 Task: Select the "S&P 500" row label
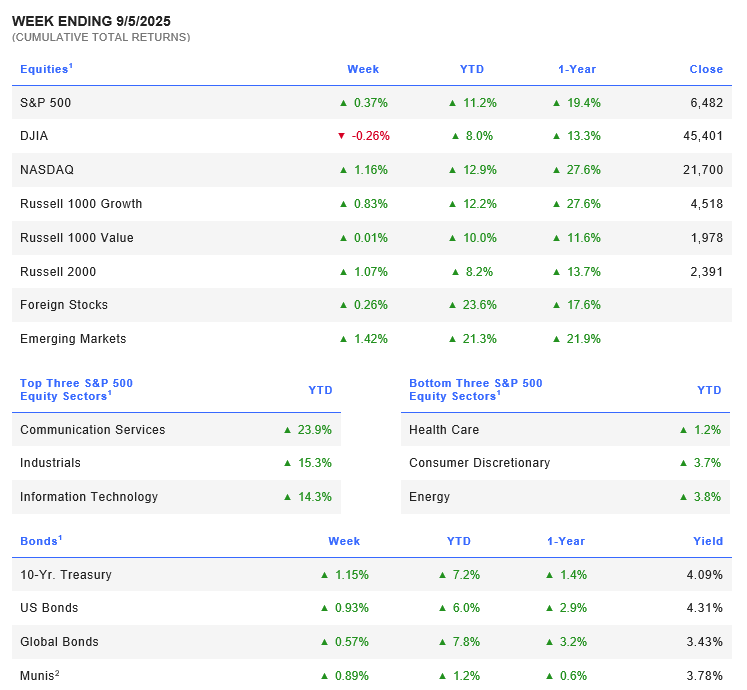point(45,103)
